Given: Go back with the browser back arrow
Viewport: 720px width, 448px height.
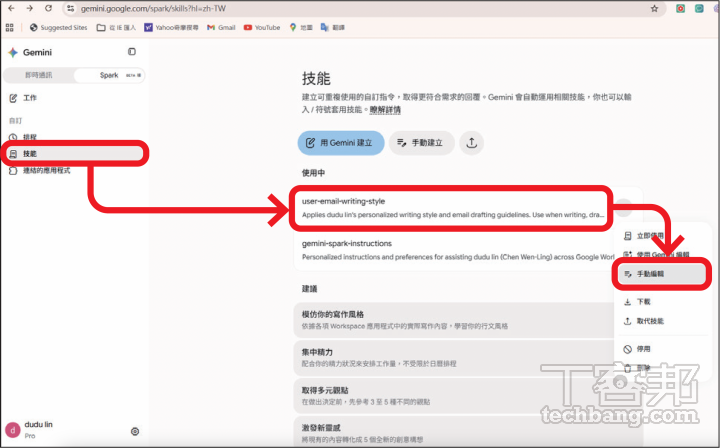Looking at the screenshot, I should click(x=11, y=8).
